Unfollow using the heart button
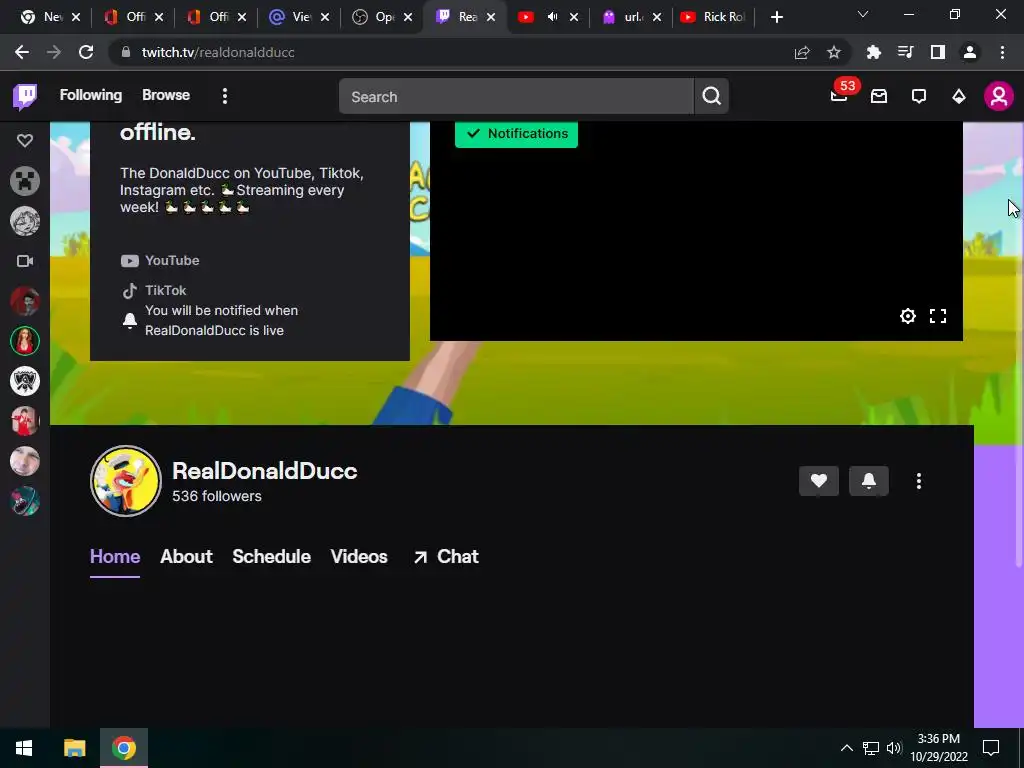The width and height of the screenshot is (1024, 768). pyautogui.click(x=818, y=481)
